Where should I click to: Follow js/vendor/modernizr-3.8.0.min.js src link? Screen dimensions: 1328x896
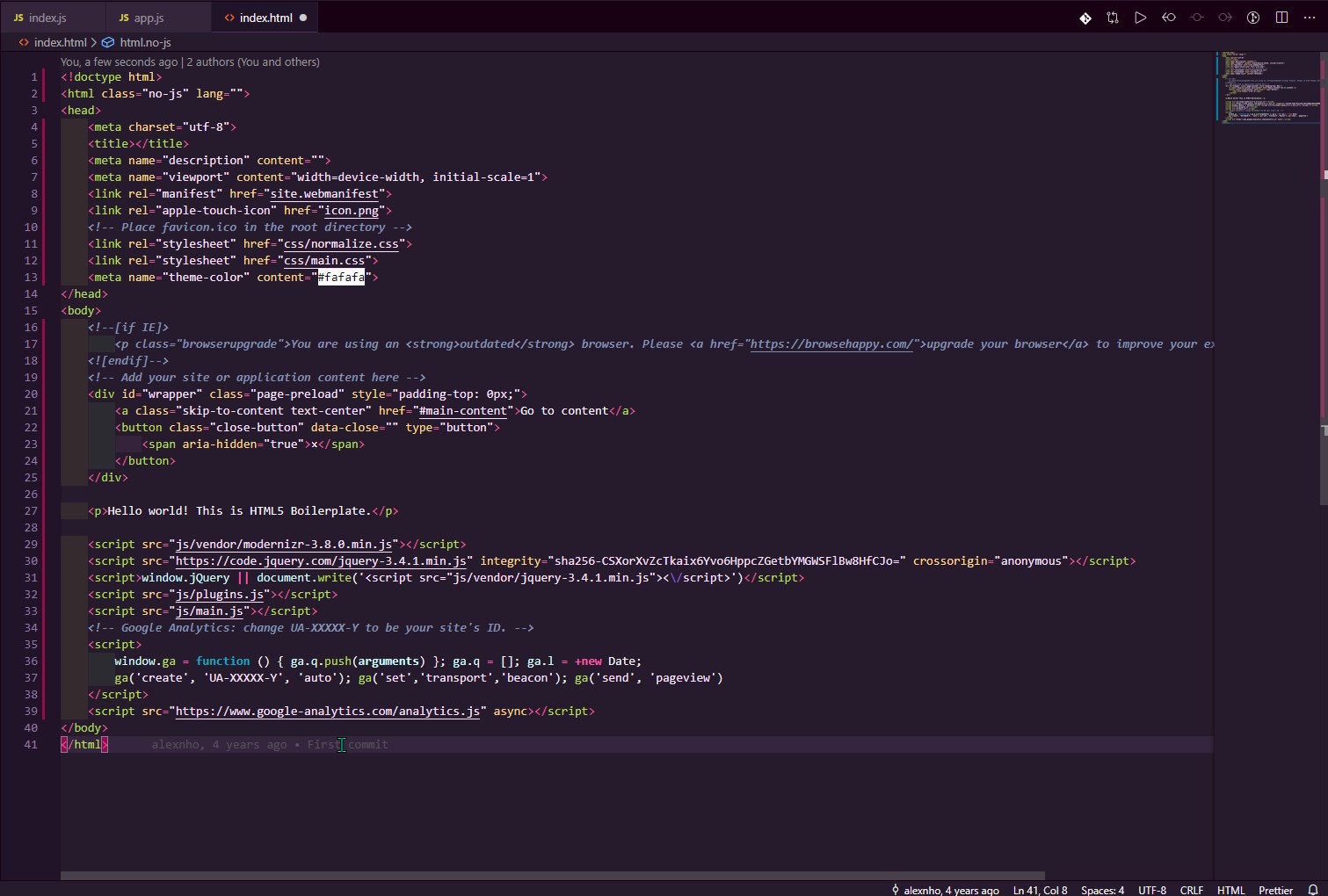[284, 544]
